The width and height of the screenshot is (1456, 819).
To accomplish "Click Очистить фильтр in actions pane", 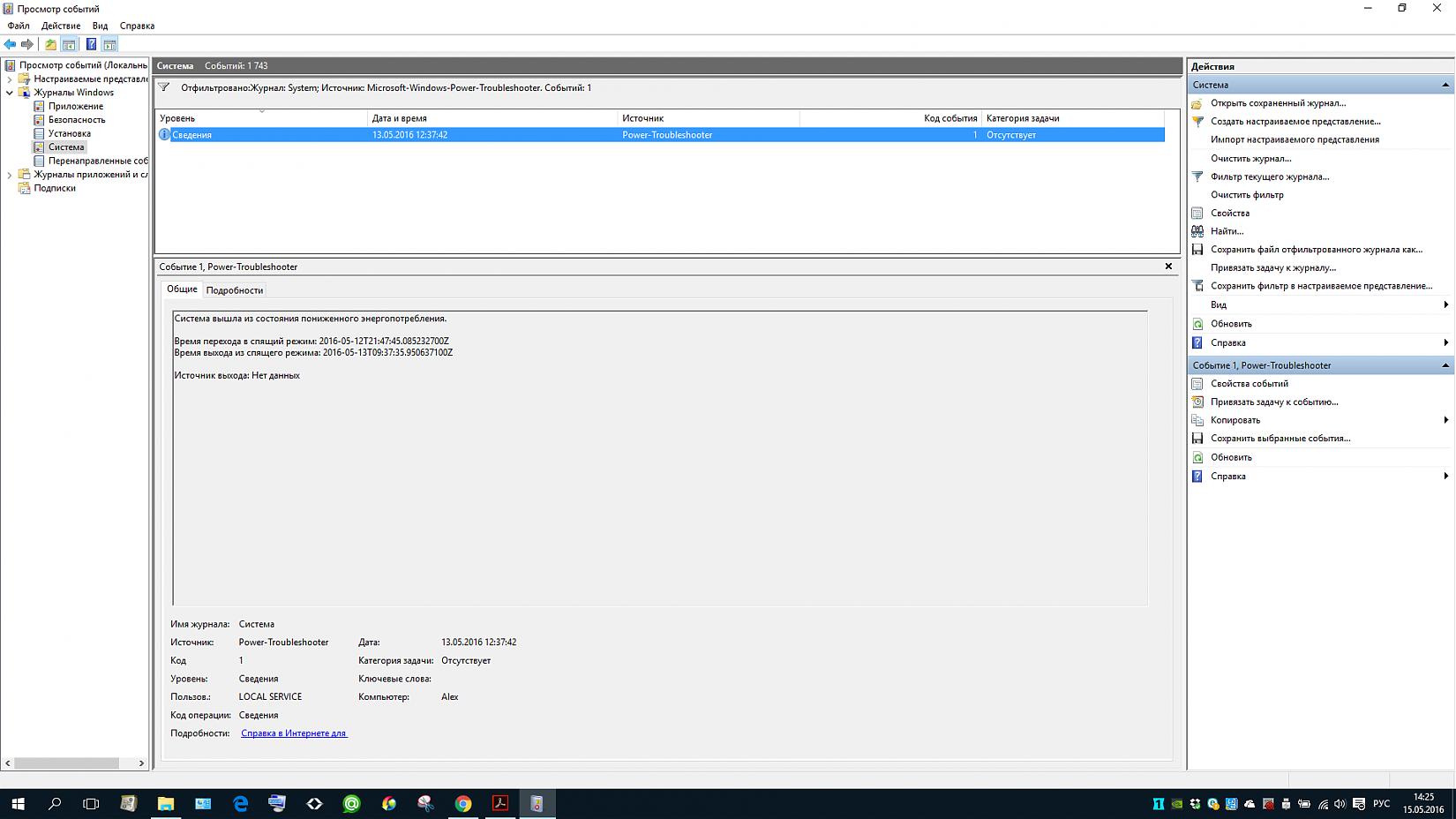I will pyautogui.click(x=1247, y=195).
